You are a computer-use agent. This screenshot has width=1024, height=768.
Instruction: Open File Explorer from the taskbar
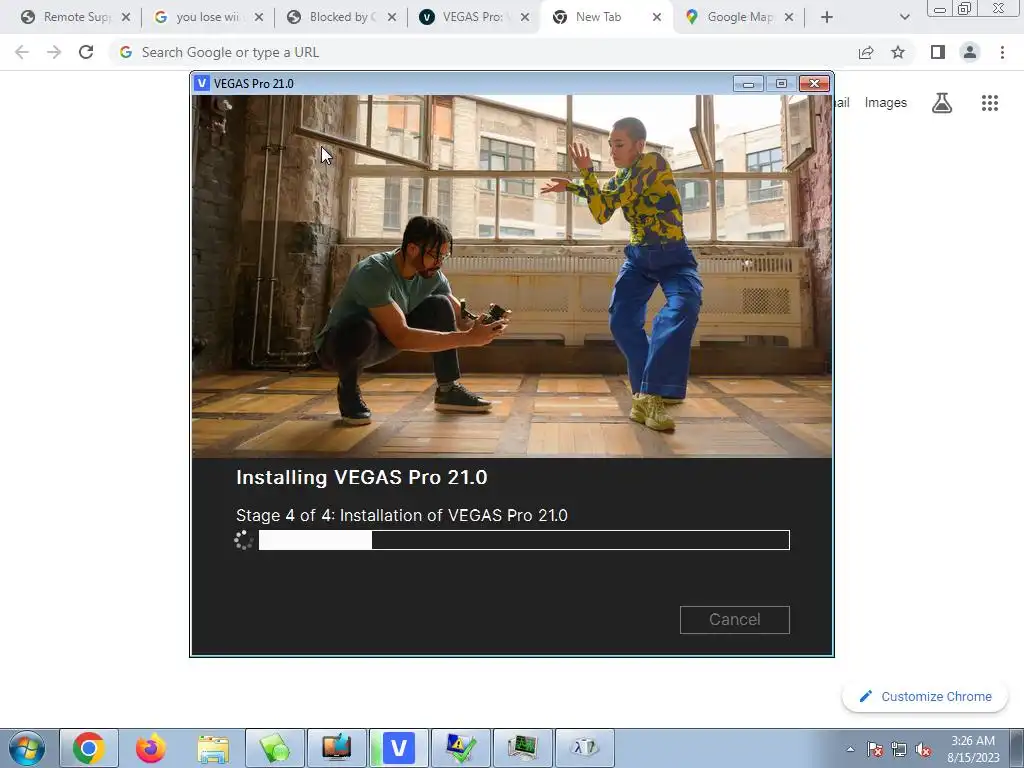(x=213, y=748)
